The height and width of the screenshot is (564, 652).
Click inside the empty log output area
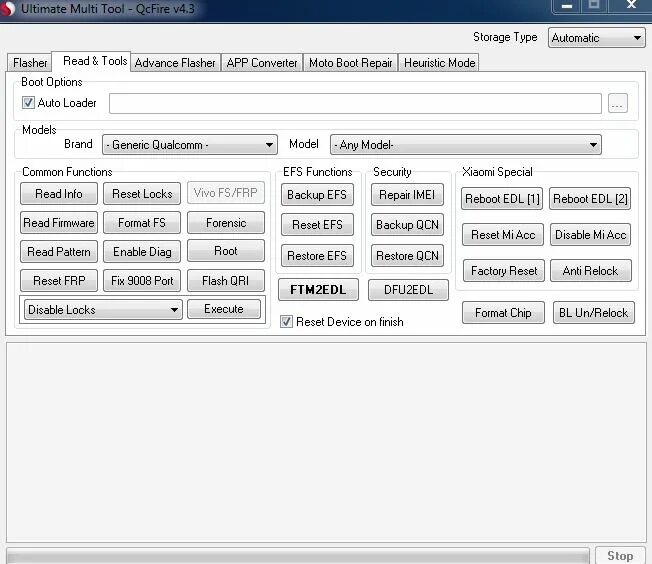tap(326, 442)
